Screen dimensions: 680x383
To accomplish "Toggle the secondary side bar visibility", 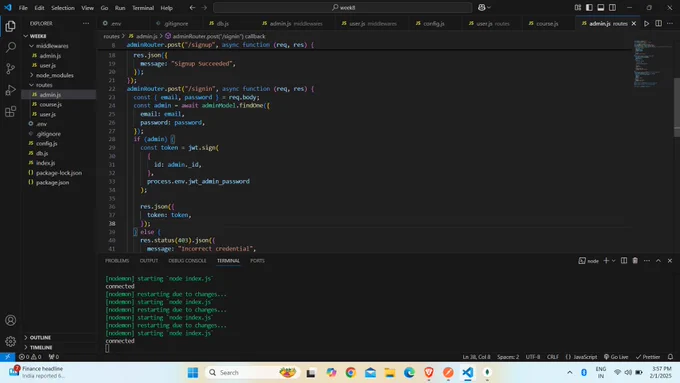I will (612, 7).
